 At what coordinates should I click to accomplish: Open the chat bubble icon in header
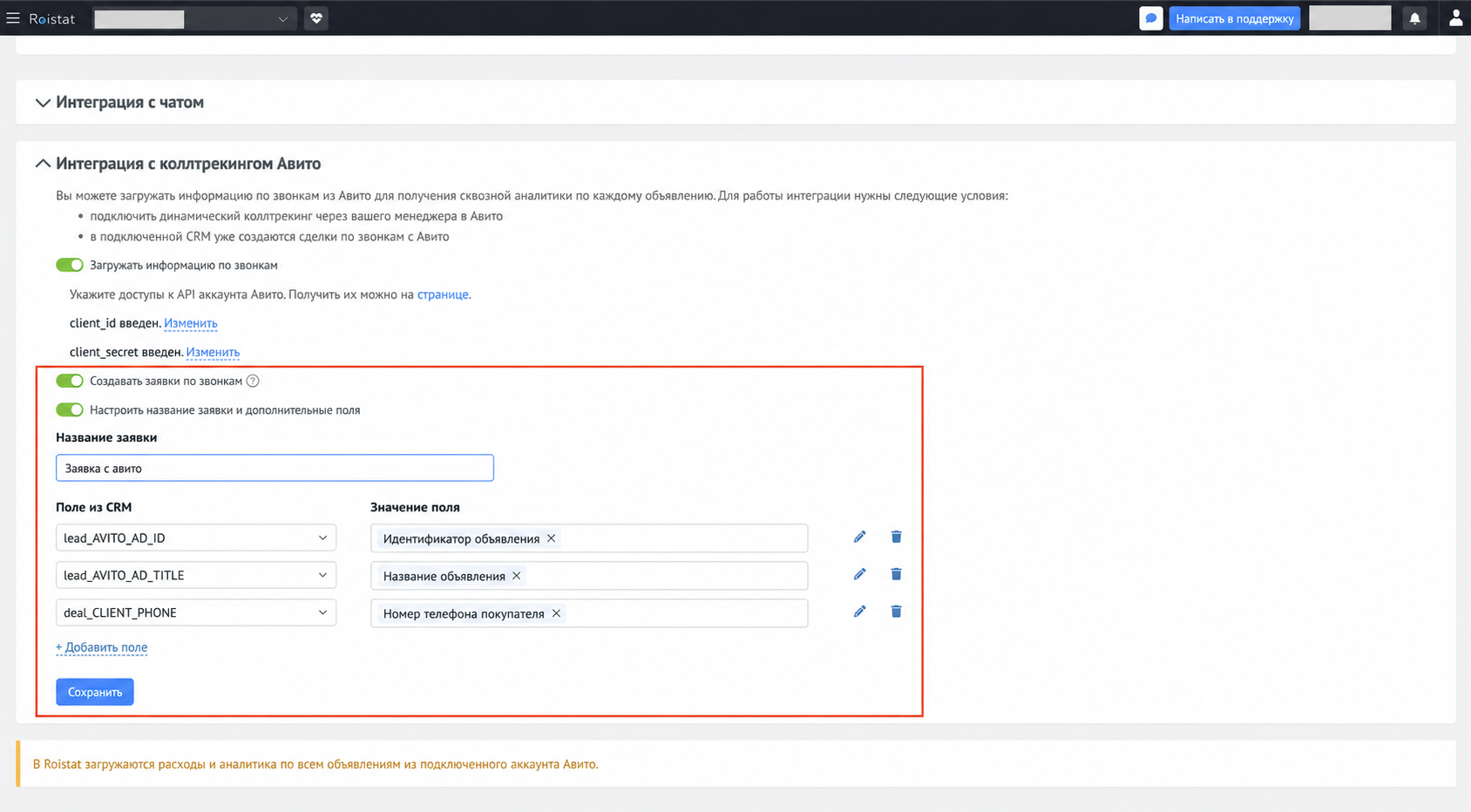point(1151,18)
